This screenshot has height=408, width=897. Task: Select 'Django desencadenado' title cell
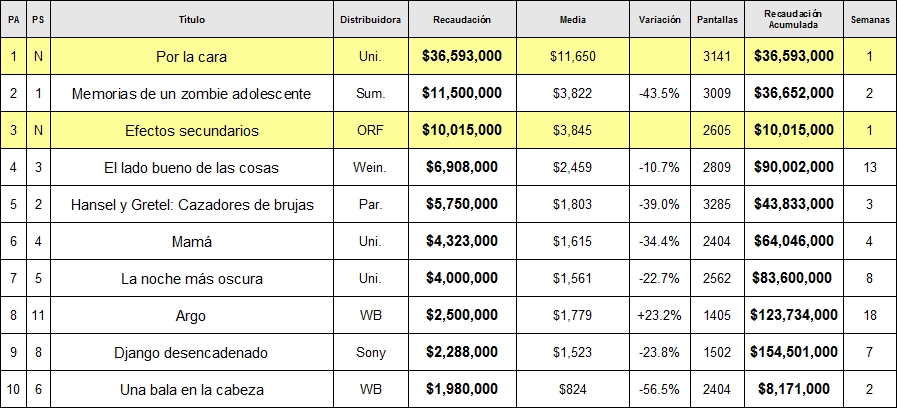pyautogui.click(x=192, y=352)
